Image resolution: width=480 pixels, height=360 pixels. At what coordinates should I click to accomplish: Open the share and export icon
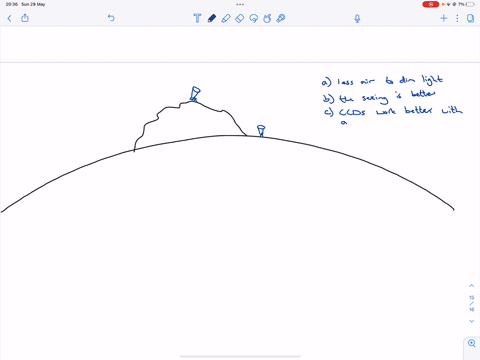click(x=25, y=18)
